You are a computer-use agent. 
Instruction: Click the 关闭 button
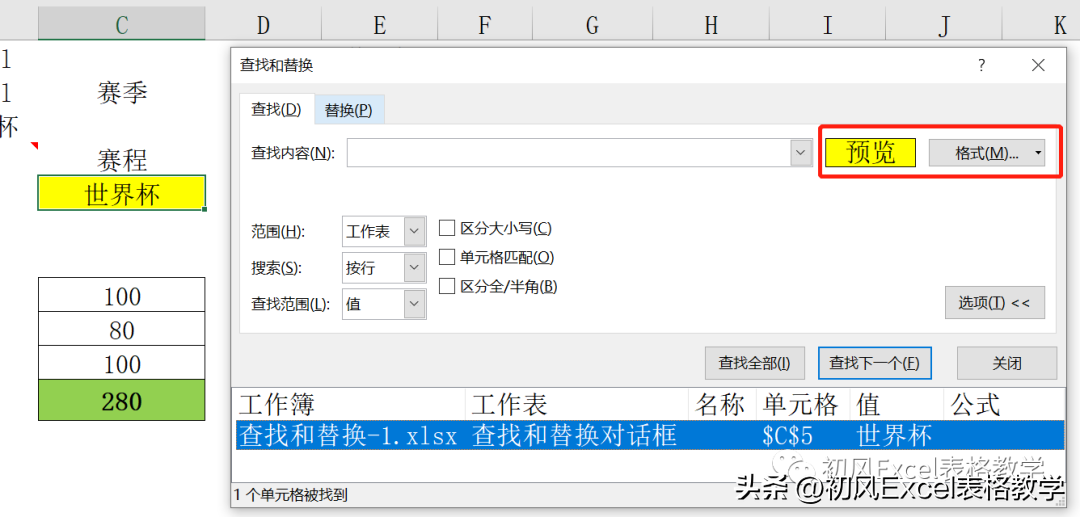coord(1006,363)
